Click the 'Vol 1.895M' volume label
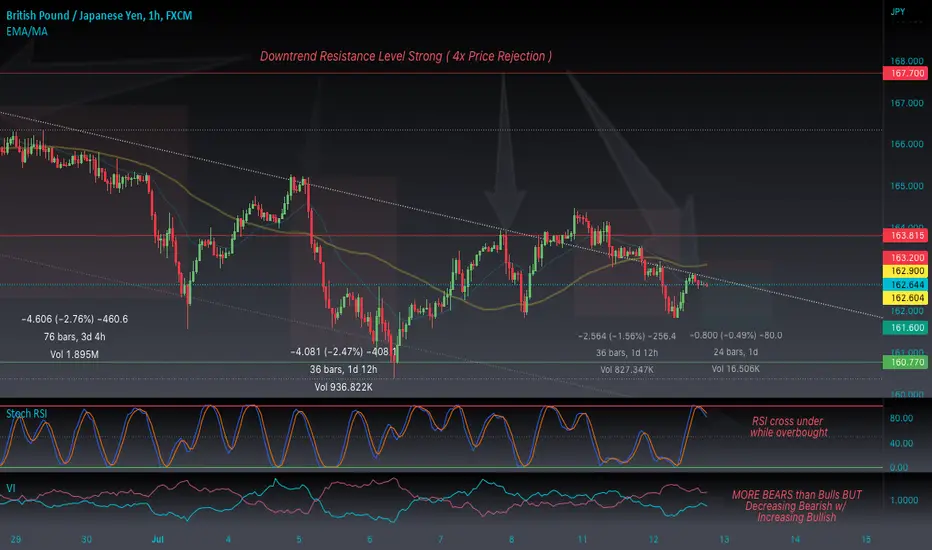932x550 pixels. [x=74, y=354]
